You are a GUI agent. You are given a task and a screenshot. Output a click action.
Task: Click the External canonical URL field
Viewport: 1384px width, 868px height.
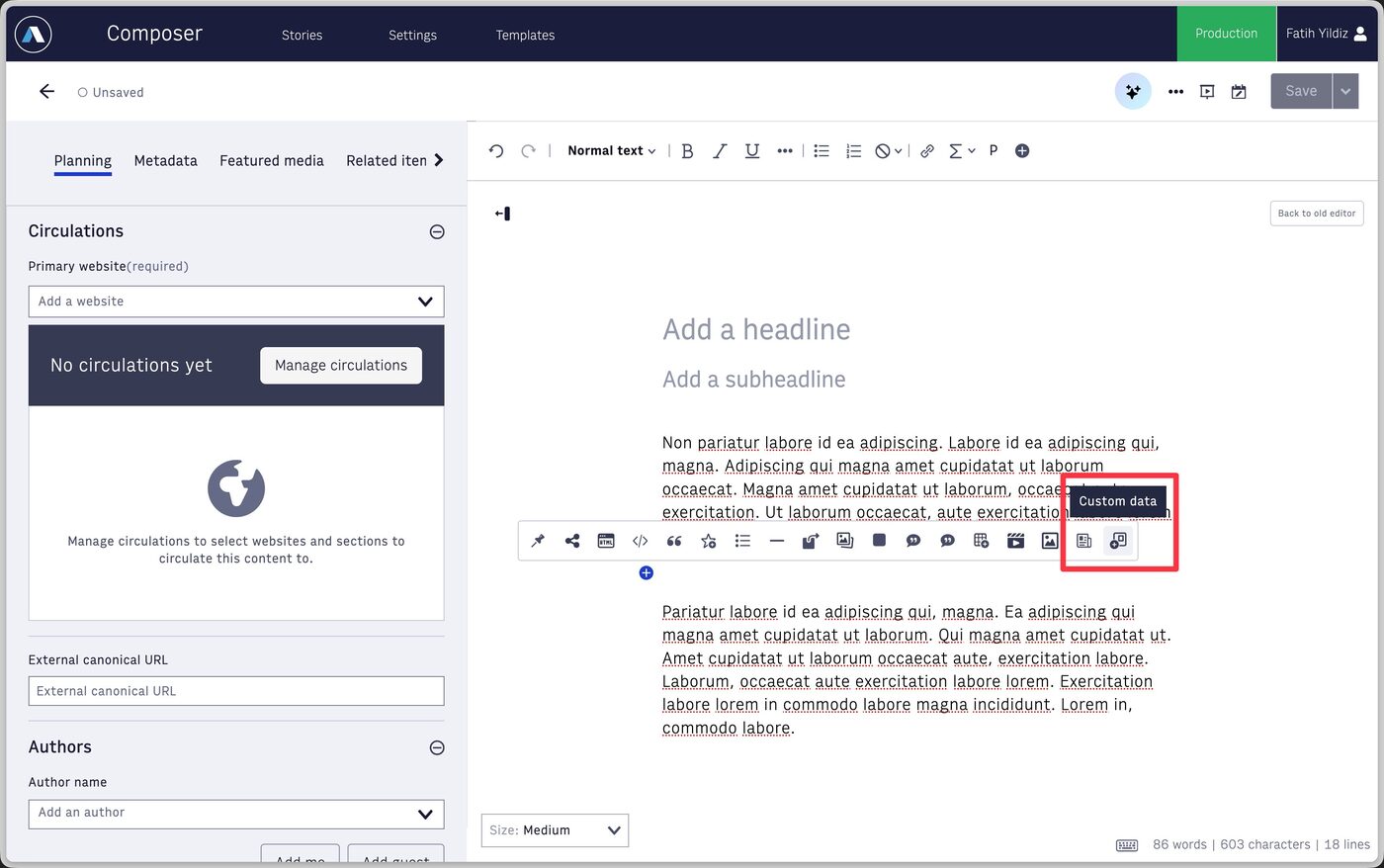click(x=236, y=691)
